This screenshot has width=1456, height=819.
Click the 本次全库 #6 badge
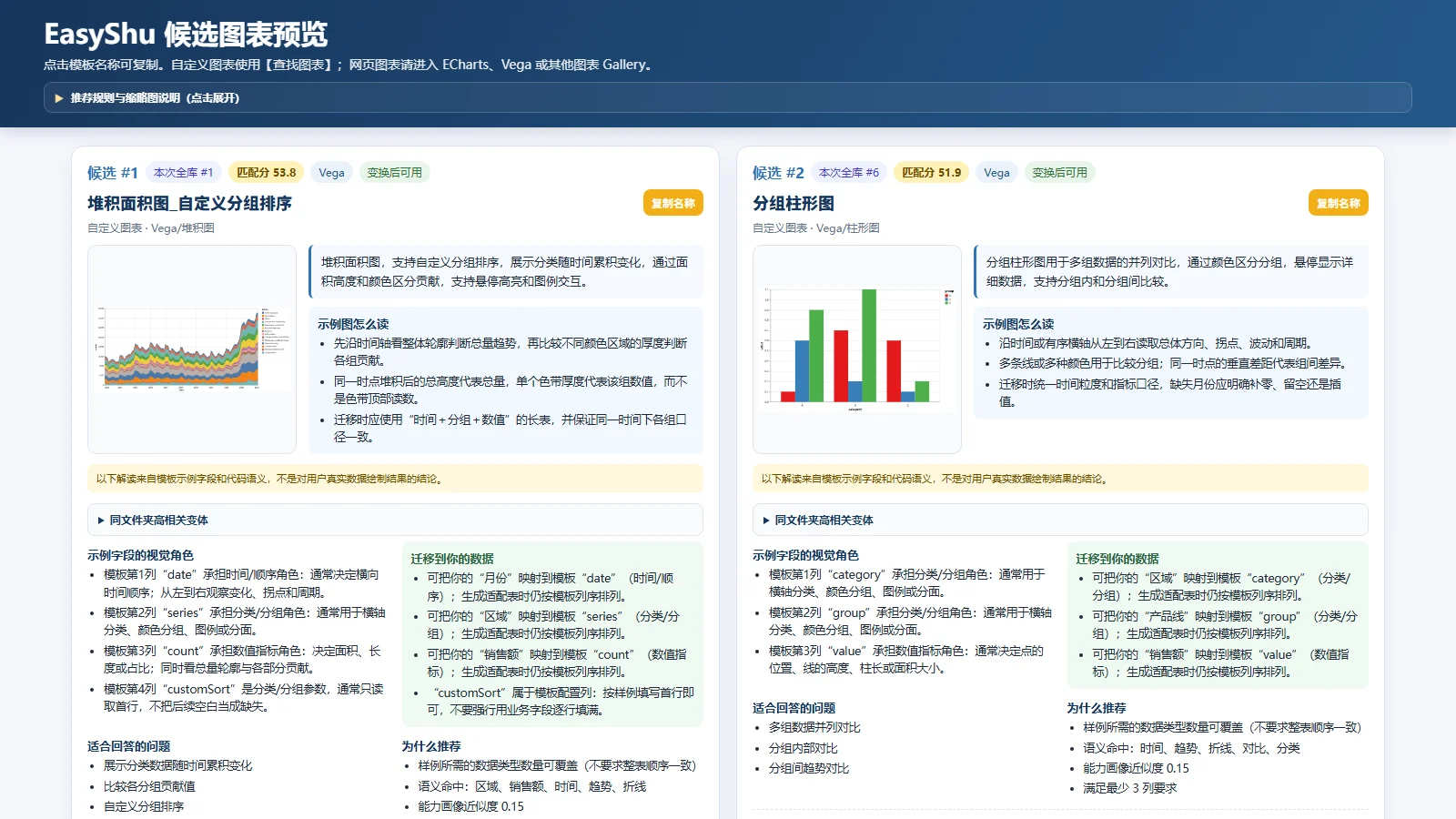click(848, 172)
